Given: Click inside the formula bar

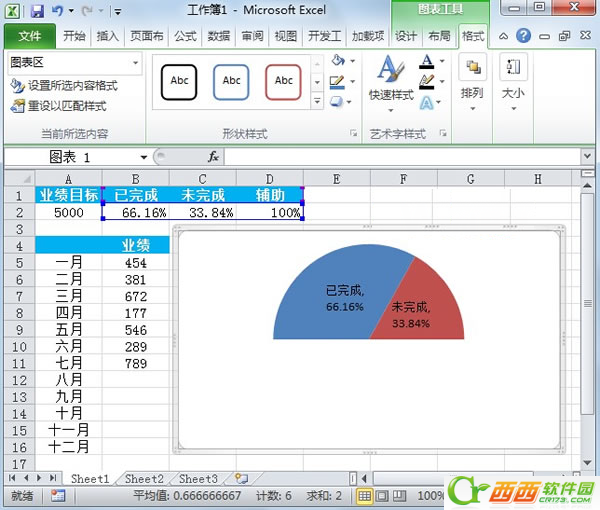Looking at the screenshot, I should [x=402, y=157].
